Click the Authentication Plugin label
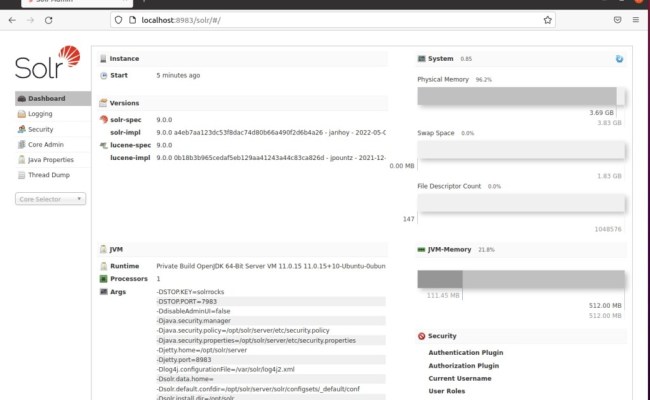Image resolution: width=650 pixels, height=400 pixels. pos(466,353)
